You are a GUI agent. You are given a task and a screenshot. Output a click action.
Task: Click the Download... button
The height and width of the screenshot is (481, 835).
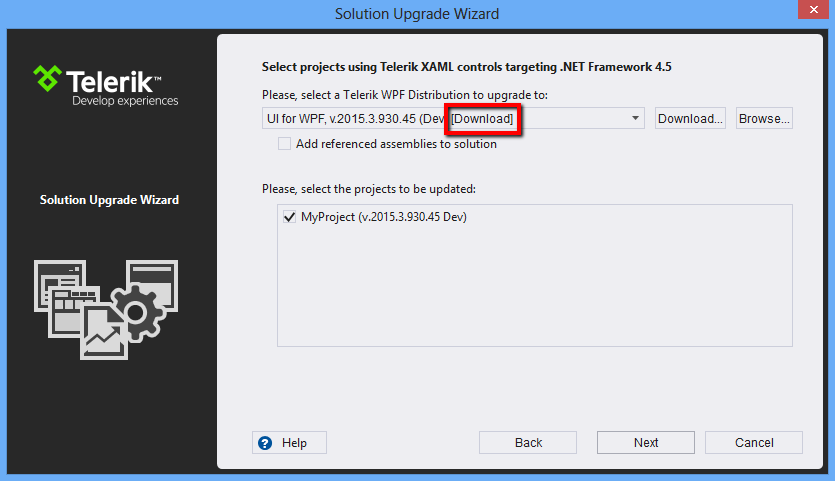[x=690, y=118]
